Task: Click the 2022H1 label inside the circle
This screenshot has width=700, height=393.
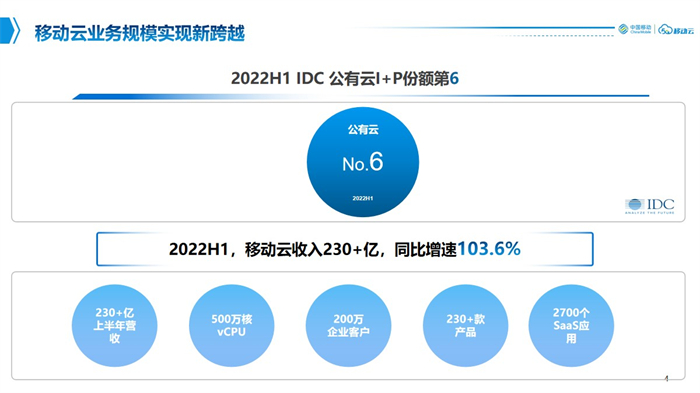Action: pyautogui.click(x=362, y=198)
